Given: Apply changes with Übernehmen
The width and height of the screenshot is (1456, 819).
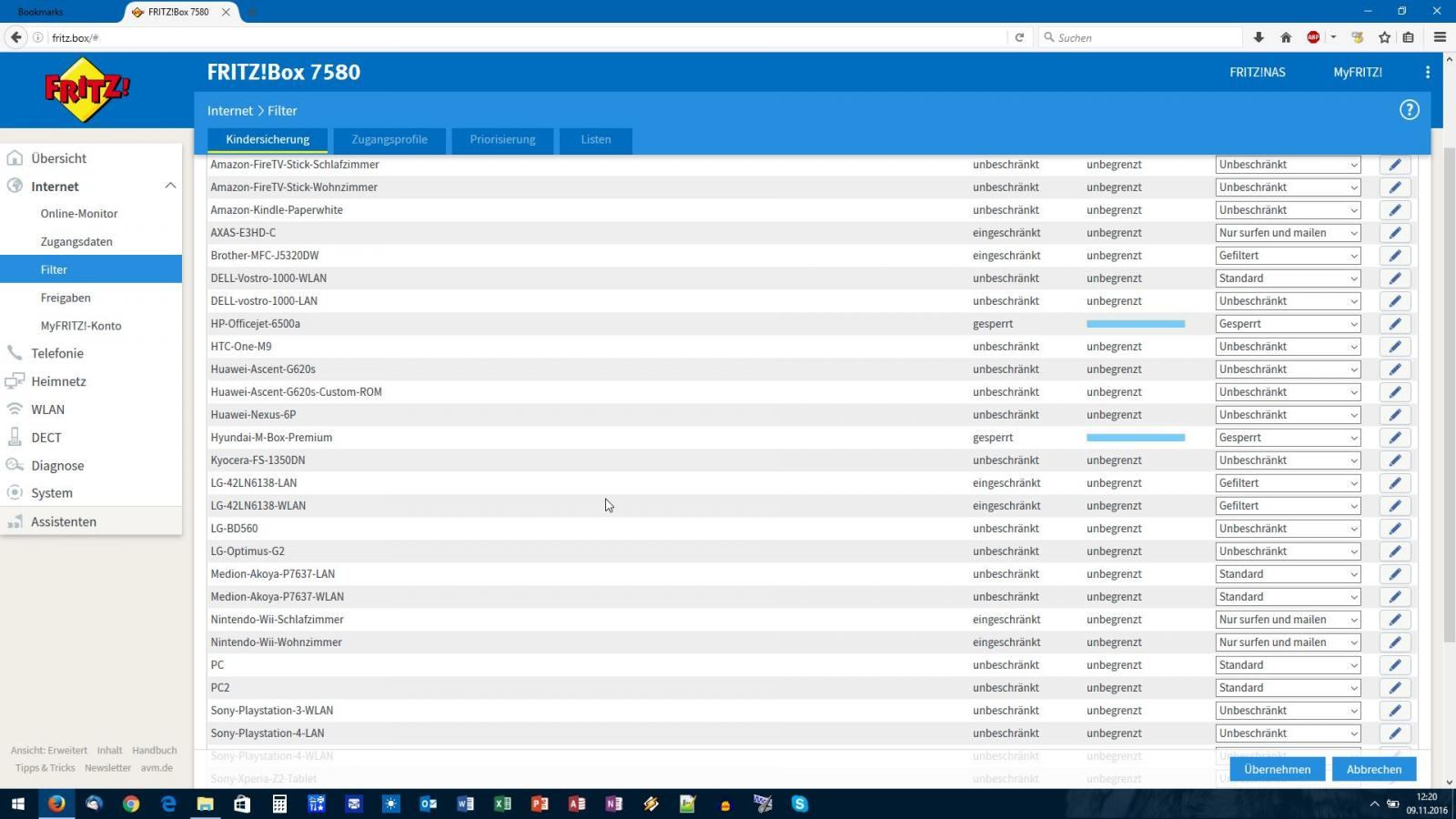Looking at the screenshot, I should tap(1278, 769).
